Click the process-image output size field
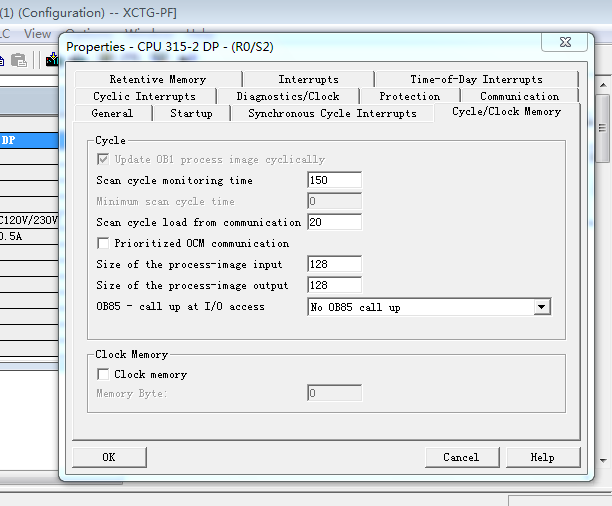 click(x=334, y=285)
